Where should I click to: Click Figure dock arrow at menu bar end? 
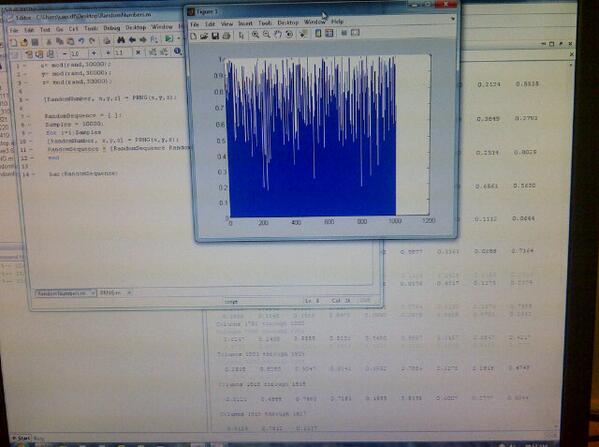(x=453, y=18)
